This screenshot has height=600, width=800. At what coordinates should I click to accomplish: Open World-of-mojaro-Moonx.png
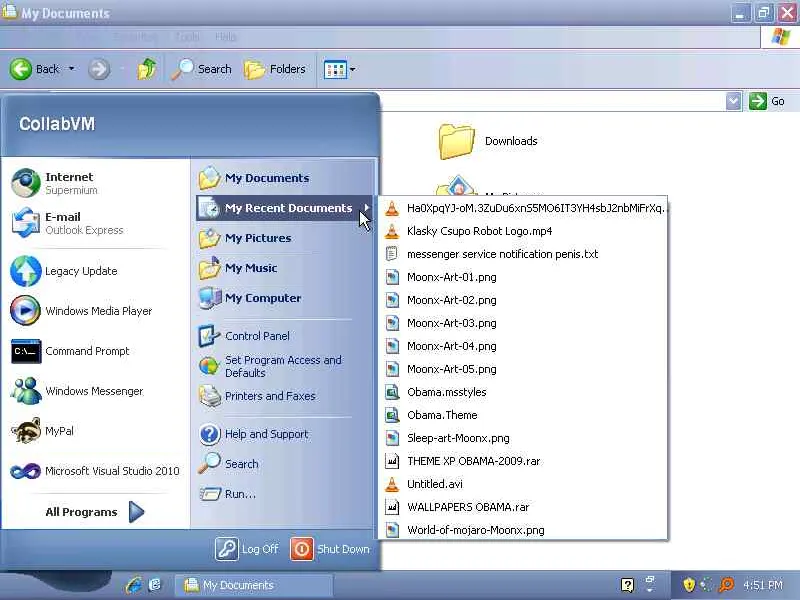(524, 530)
